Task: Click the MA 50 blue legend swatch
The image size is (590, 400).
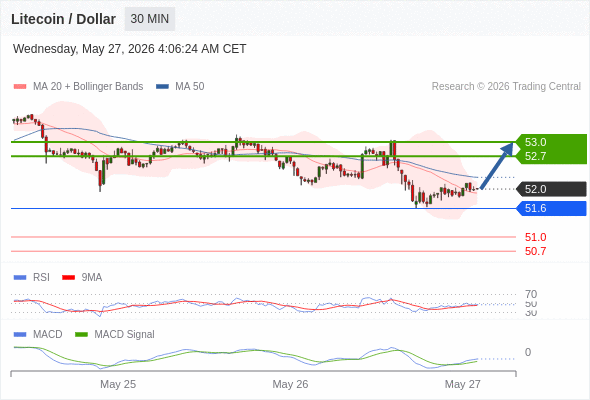Action: point(162,87)
